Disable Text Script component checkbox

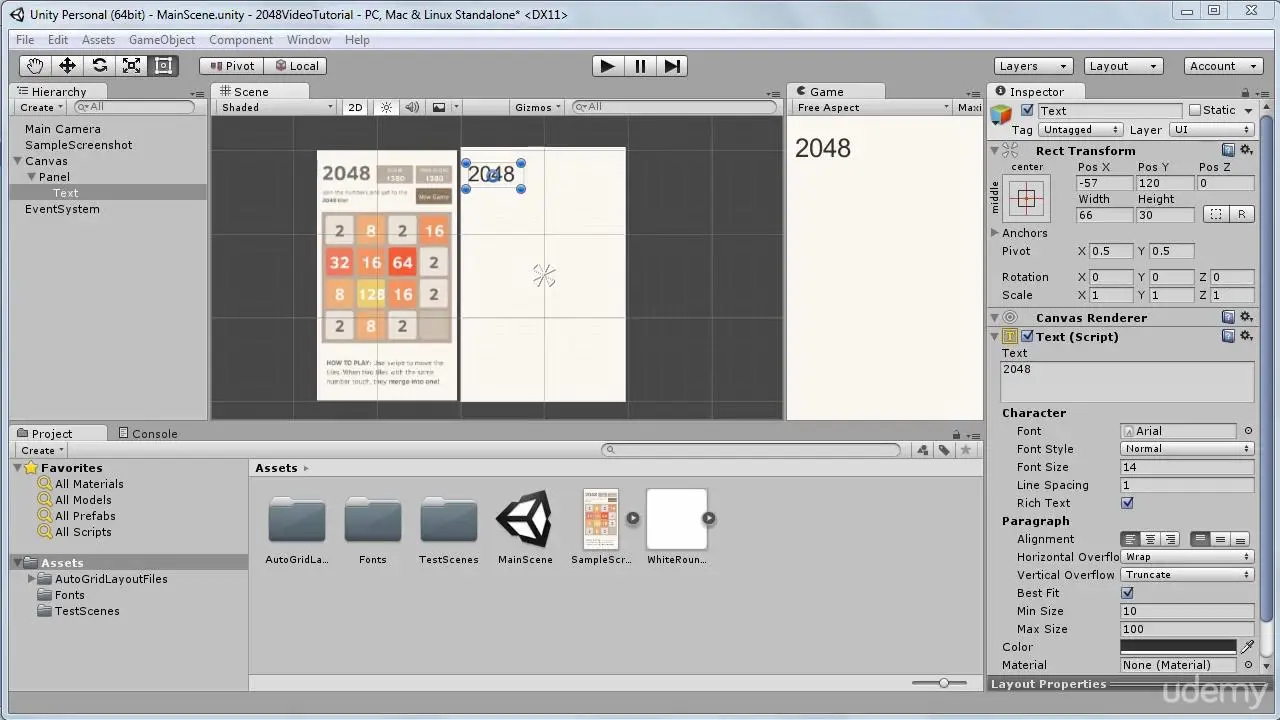coord(1027,336)
